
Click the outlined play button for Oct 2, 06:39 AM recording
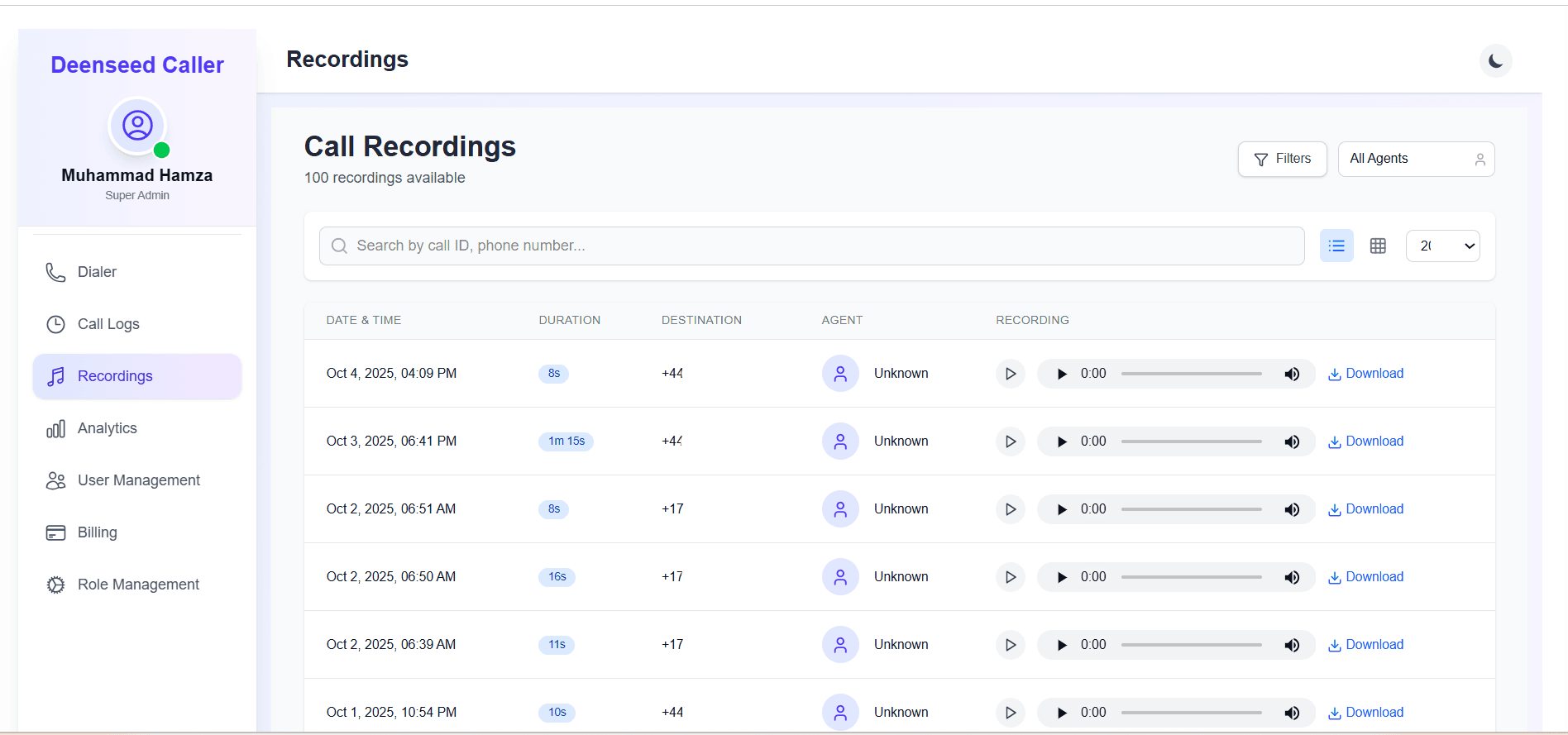coord(1011,645)
